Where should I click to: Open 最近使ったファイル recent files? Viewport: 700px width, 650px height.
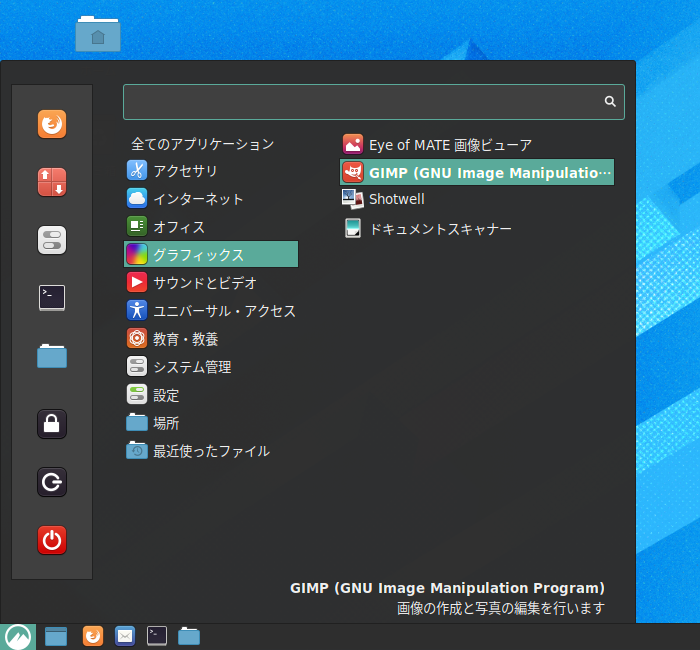[x=211, y=451]
